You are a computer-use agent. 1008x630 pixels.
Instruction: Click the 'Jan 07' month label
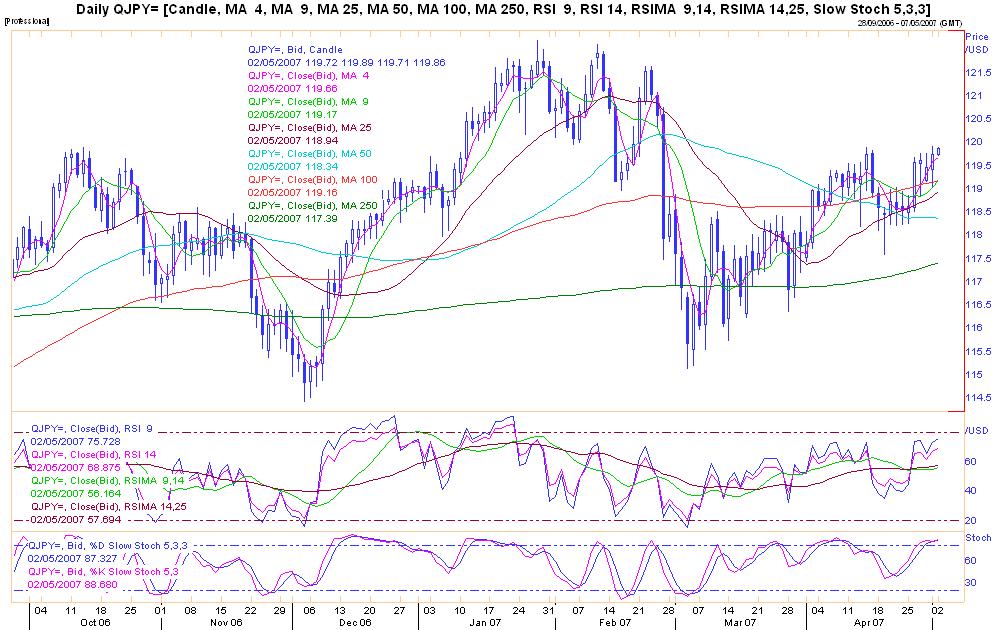(x=485, y=623)
